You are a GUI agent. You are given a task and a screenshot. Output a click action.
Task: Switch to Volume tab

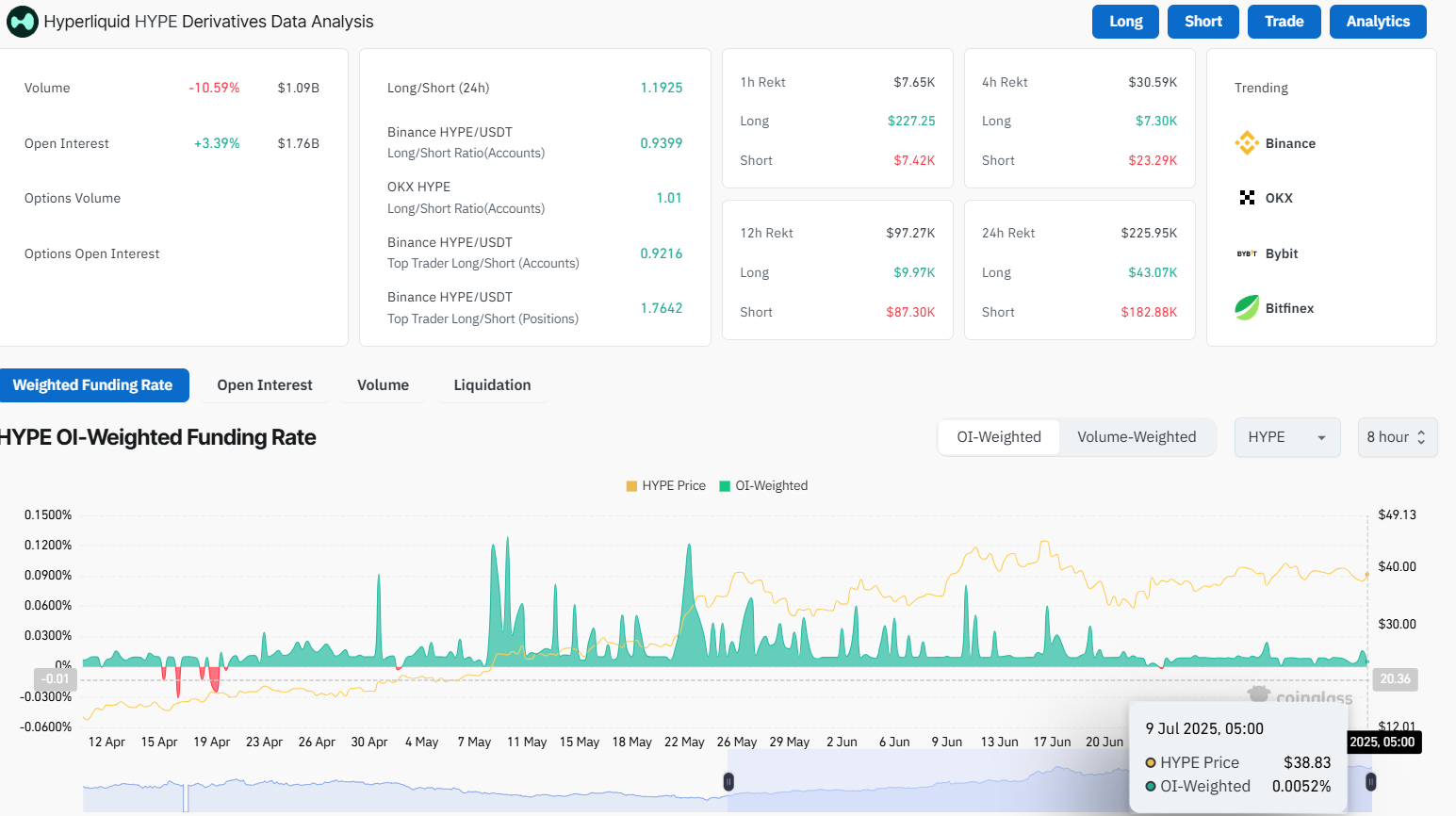pyautogui.click(x=383, y=385)
